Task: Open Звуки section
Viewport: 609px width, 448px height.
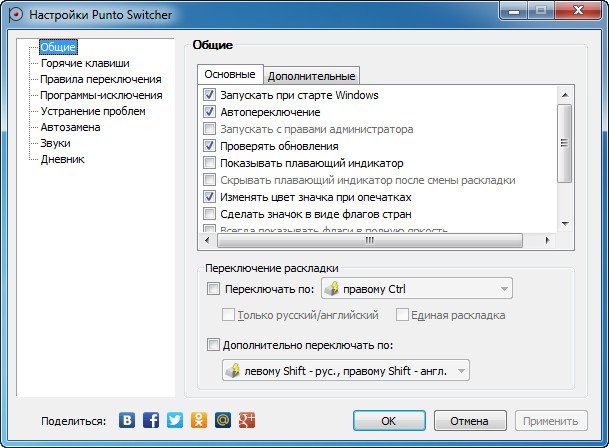Action: click(56, 143)
